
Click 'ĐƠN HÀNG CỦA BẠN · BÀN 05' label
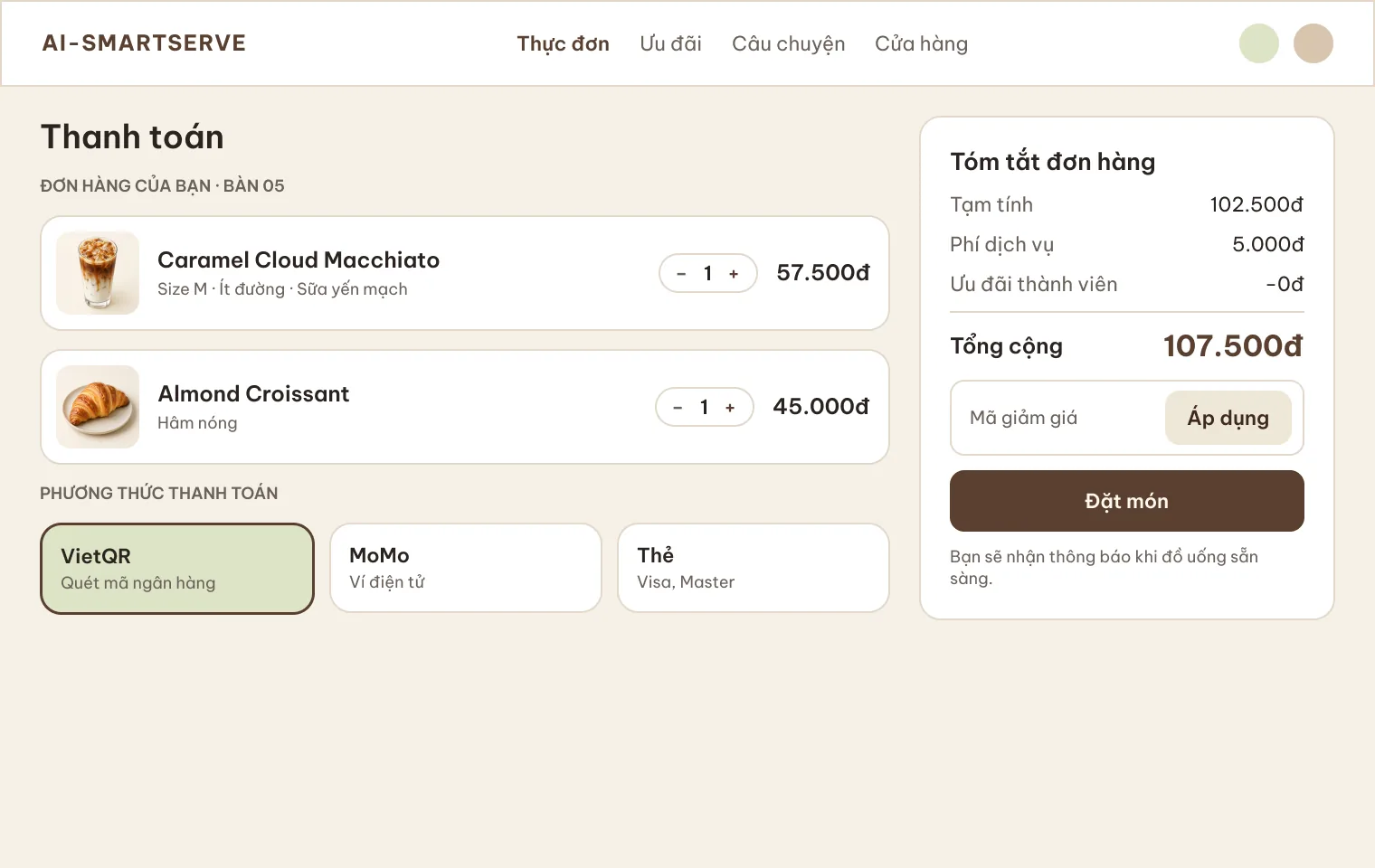[x=162, y=185]
